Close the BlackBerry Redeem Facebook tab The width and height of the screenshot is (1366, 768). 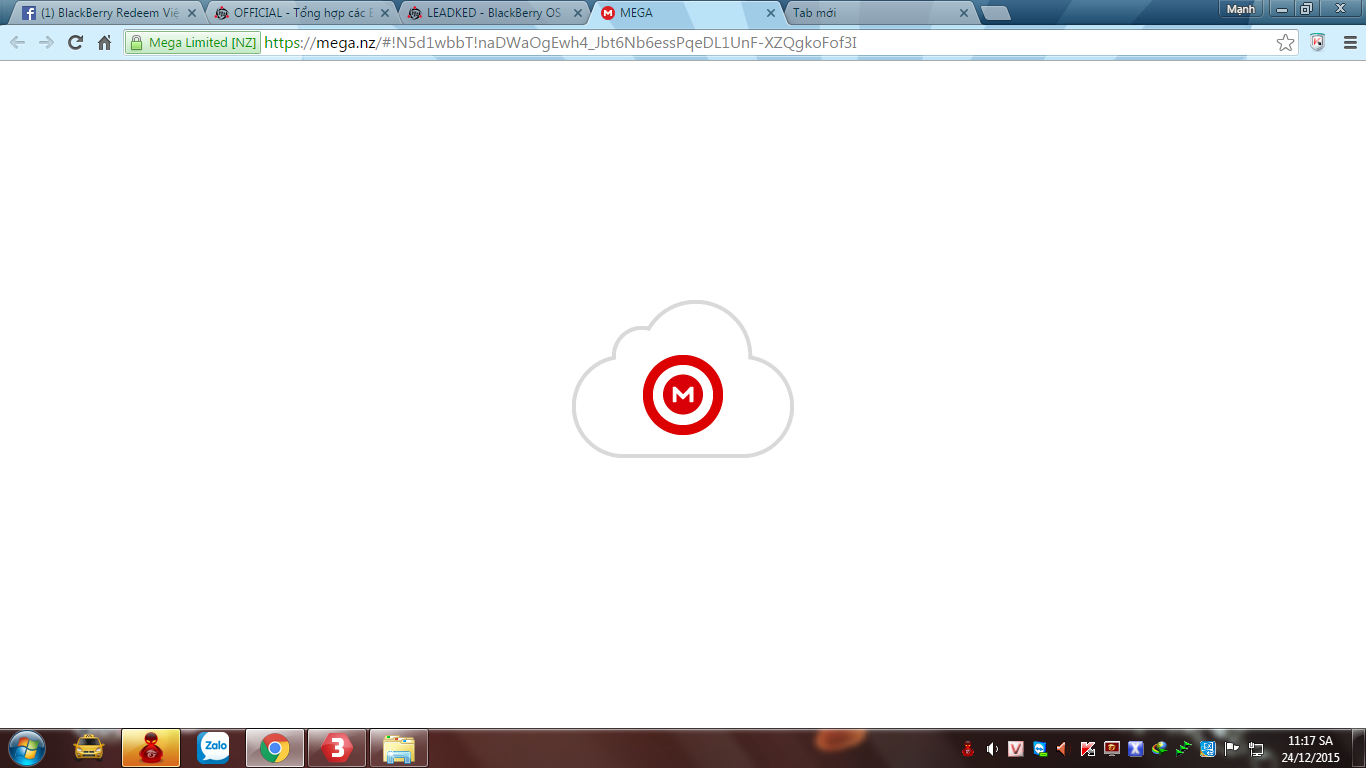tap(193, 13)
